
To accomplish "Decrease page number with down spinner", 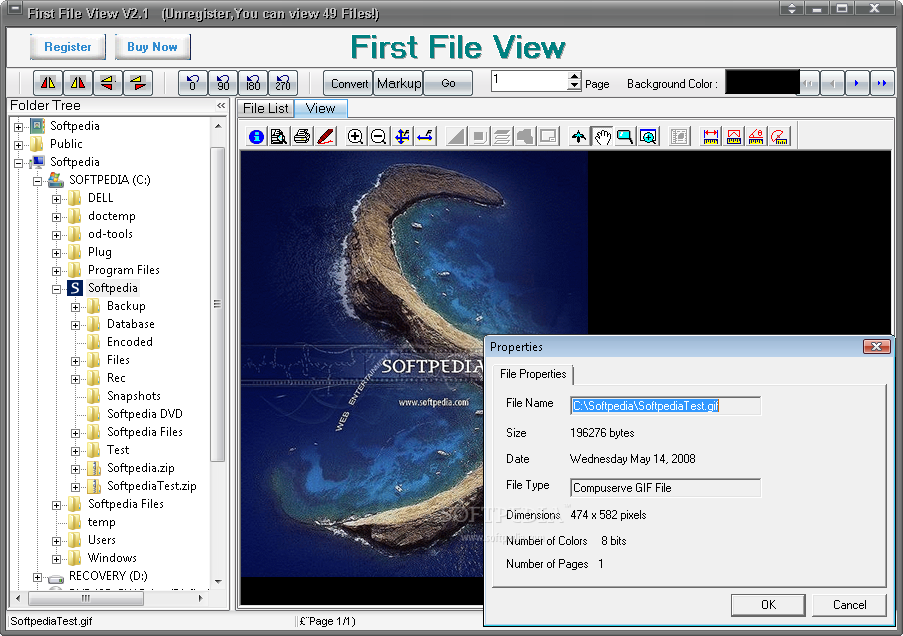I will [574, 86].
